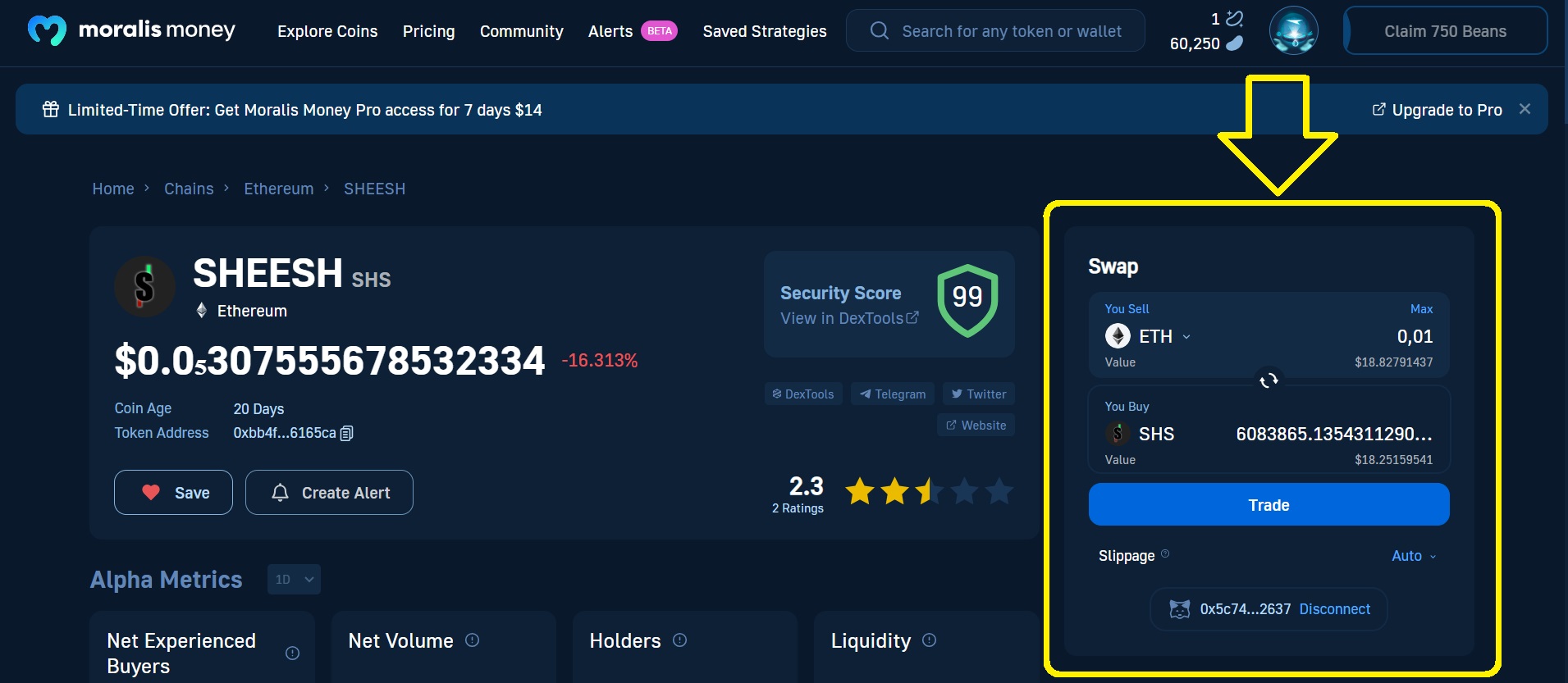Open the Telegram link
Image resolution: width=1568 pixels, height=683 pixels.
click(893, 394)
